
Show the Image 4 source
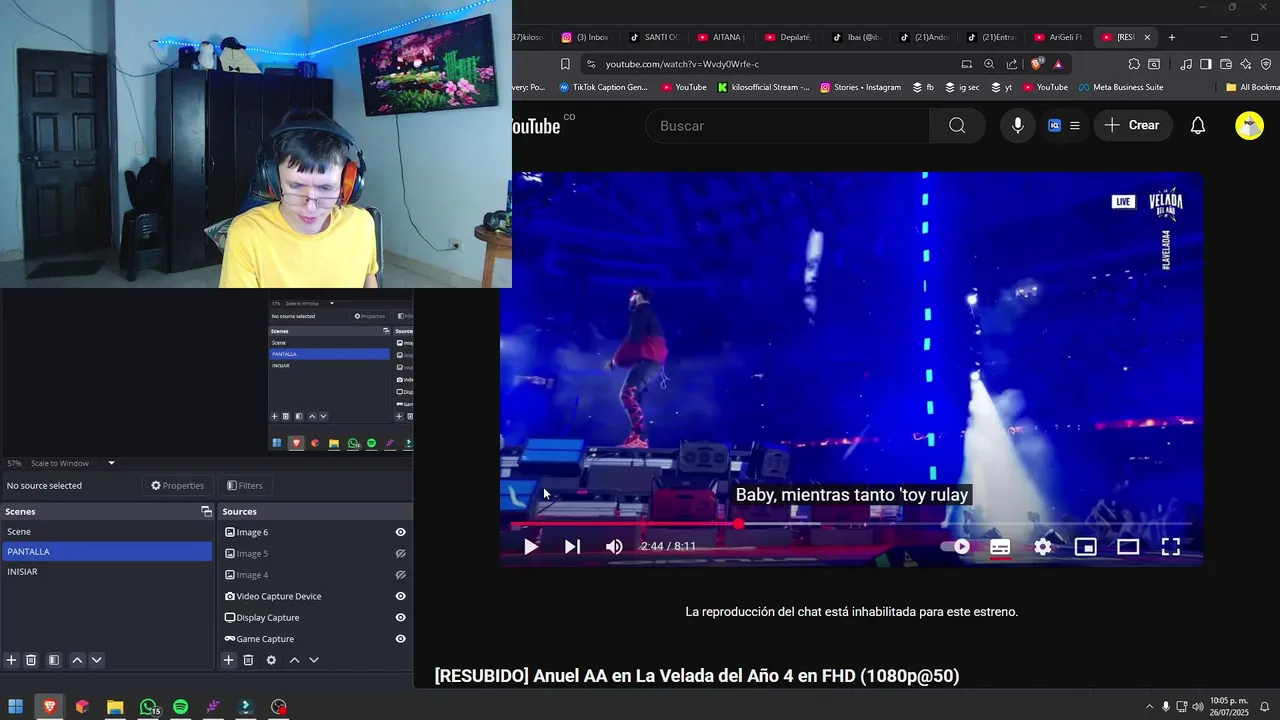[400, 575]
